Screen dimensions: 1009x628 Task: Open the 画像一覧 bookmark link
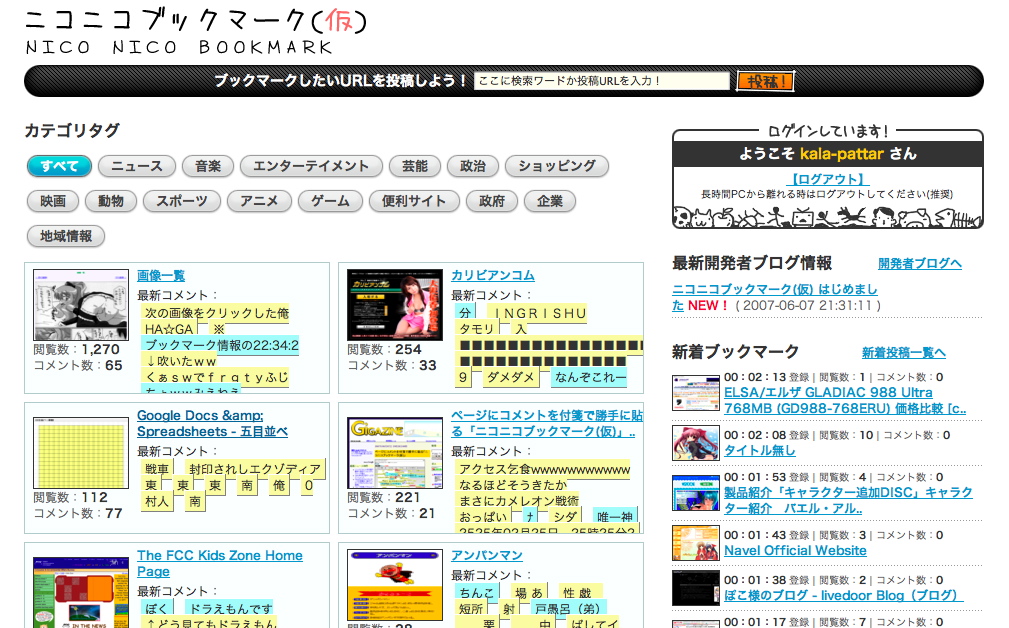point(161,275)
